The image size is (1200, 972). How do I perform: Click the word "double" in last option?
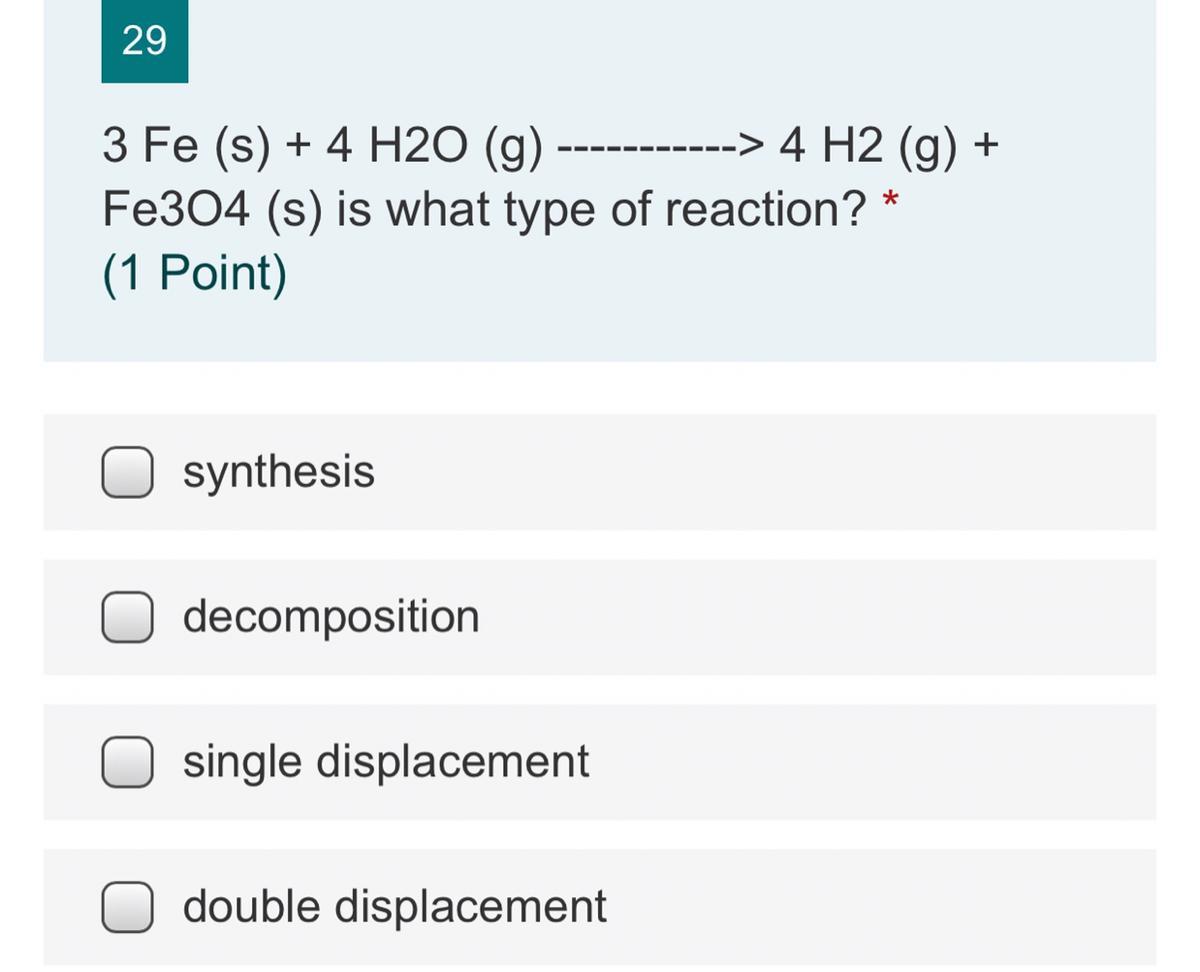tap(251, 907)
